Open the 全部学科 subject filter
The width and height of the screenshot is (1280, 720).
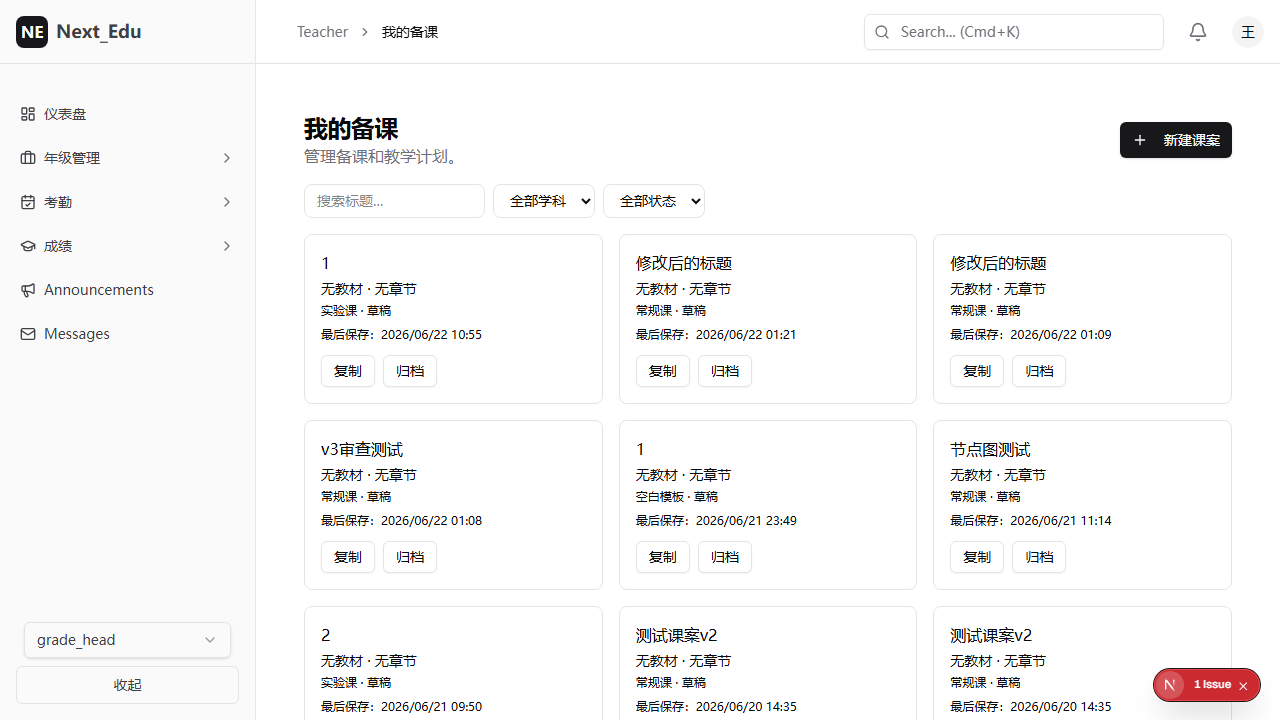click(544, 201)
